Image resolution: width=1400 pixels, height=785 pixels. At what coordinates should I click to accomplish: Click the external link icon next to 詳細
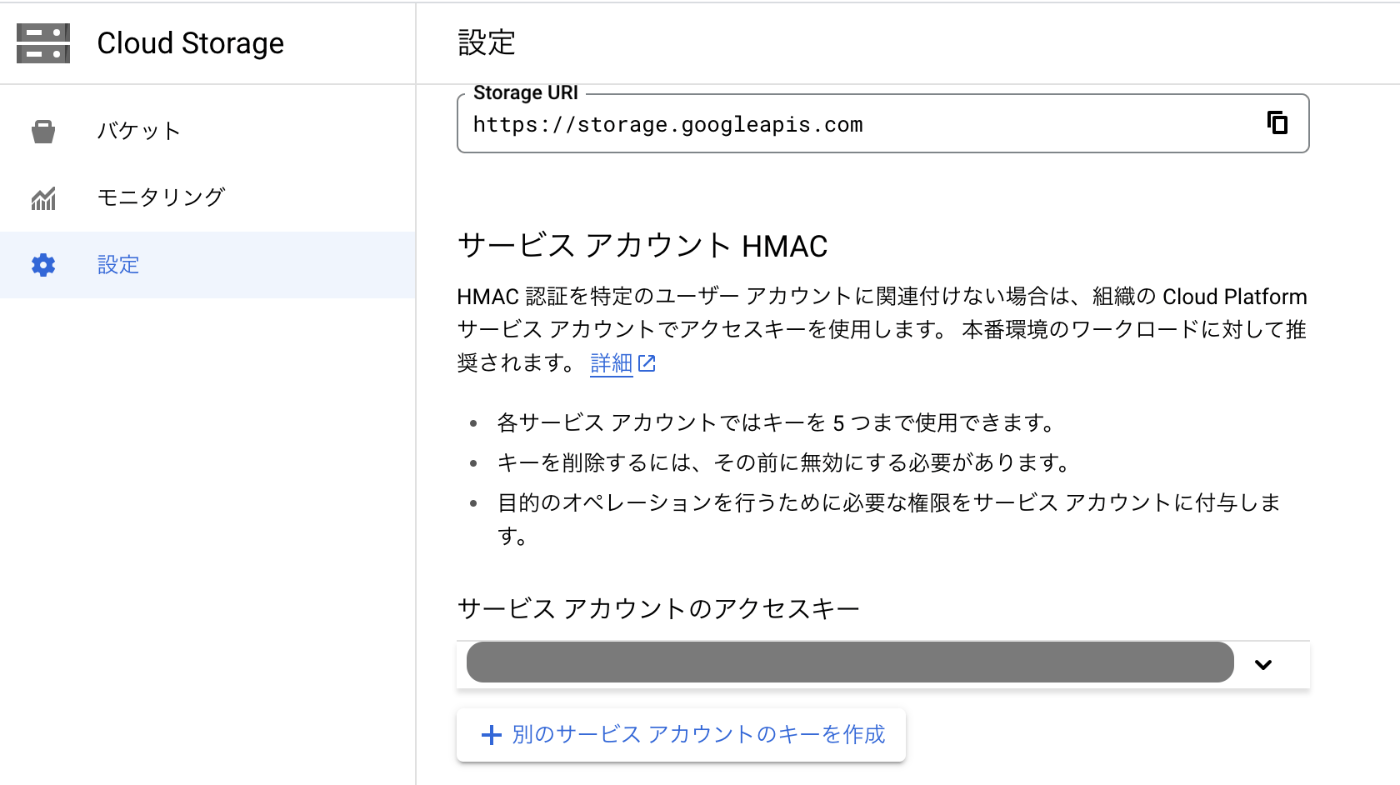(647, 364)
